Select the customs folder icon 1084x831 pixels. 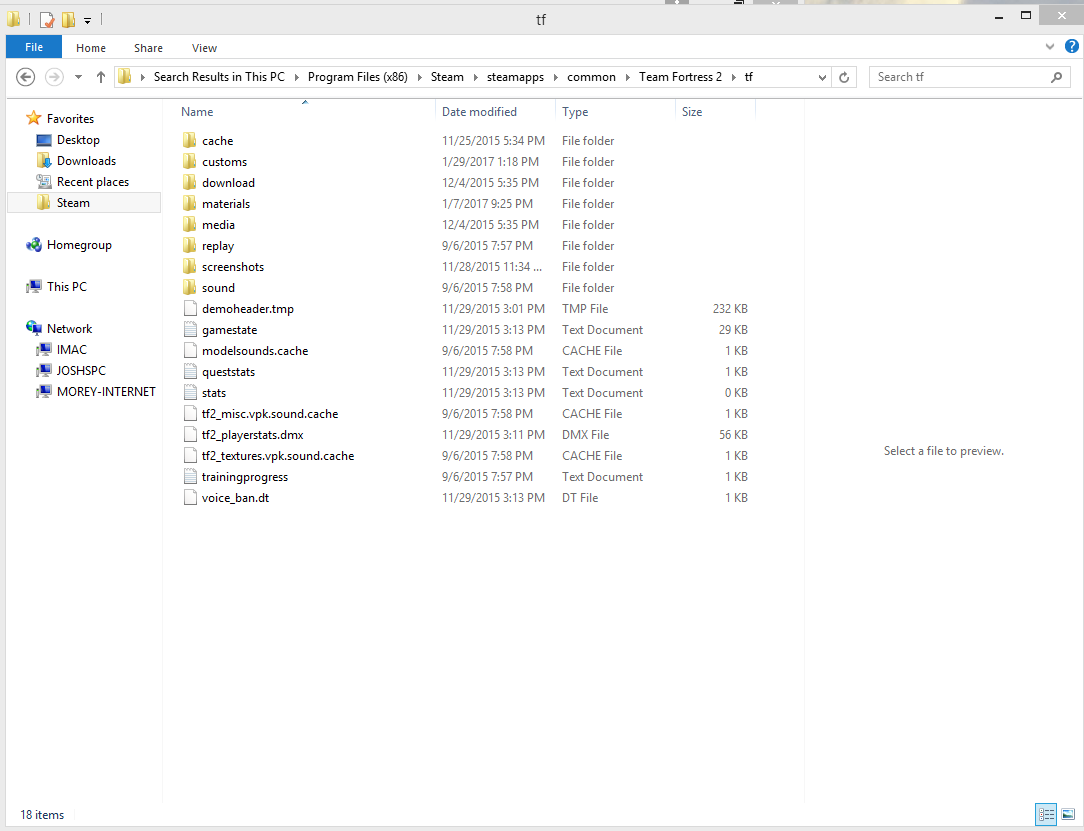tap(190, 161)
